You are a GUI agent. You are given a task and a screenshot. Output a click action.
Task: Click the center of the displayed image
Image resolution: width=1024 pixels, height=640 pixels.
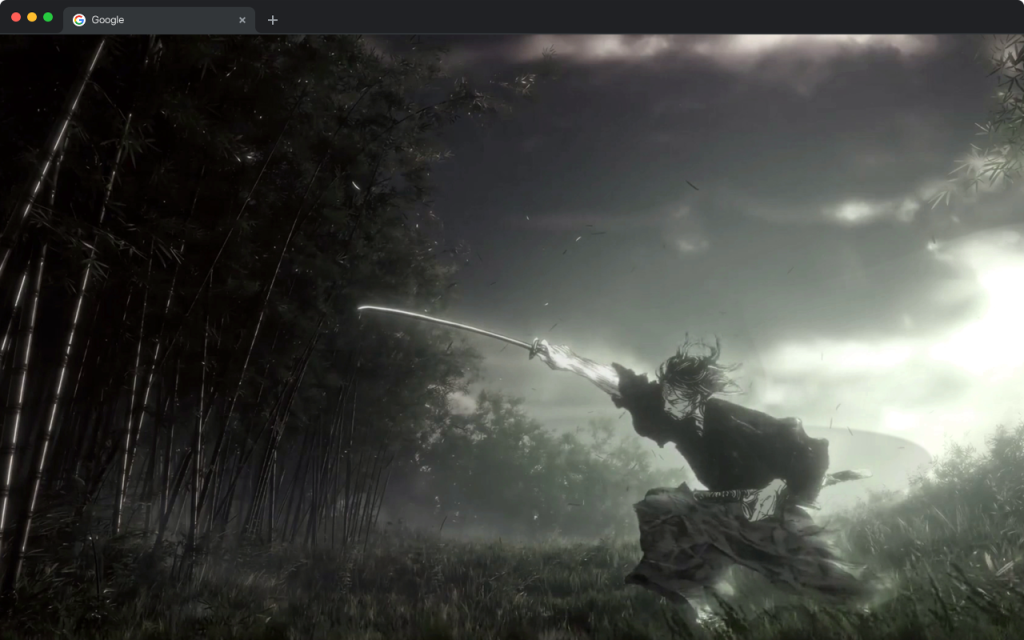pos(512,337)
